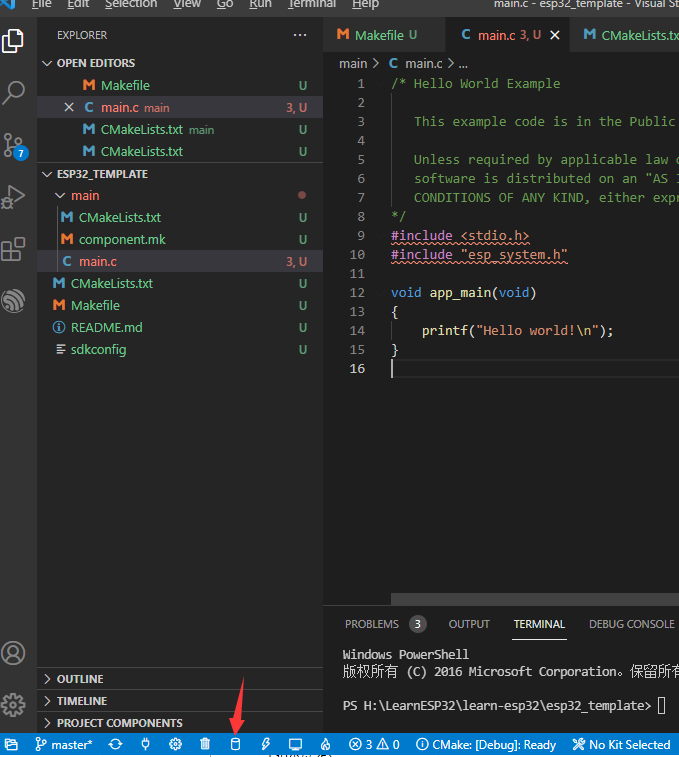Open Makefile from Open Editors list

pyautogui.click(x=180, y=85)
